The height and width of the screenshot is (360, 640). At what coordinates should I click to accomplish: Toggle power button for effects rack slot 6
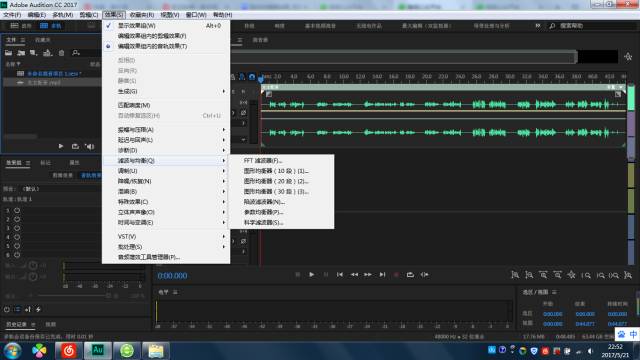pos(17,255)
